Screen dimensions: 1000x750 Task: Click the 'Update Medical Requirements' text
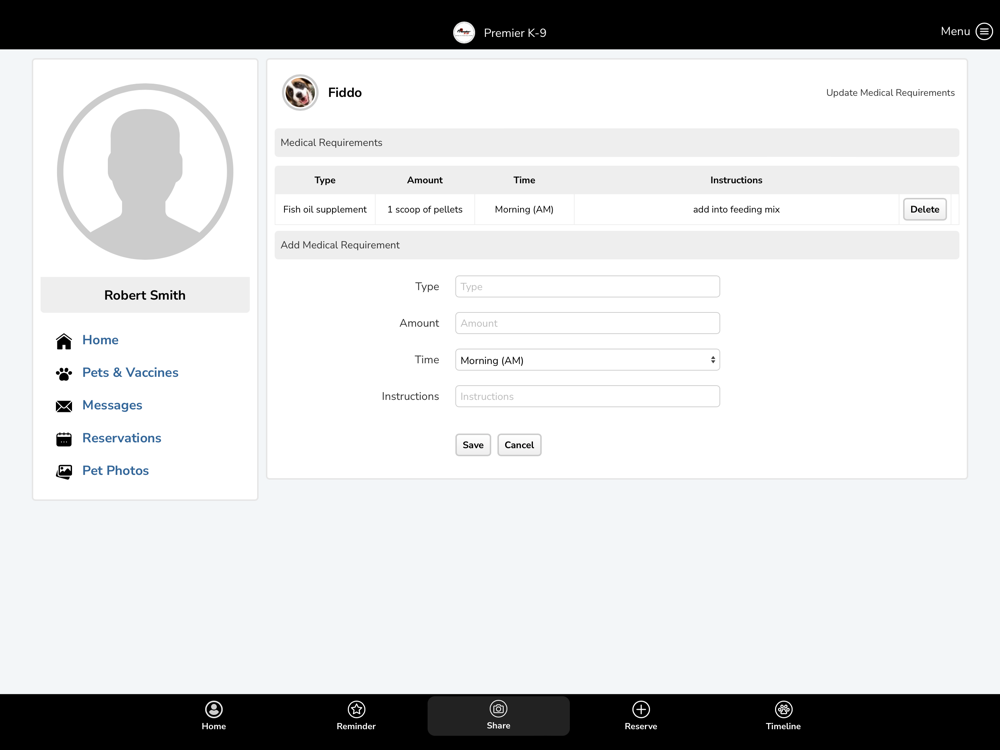[890, 92]
